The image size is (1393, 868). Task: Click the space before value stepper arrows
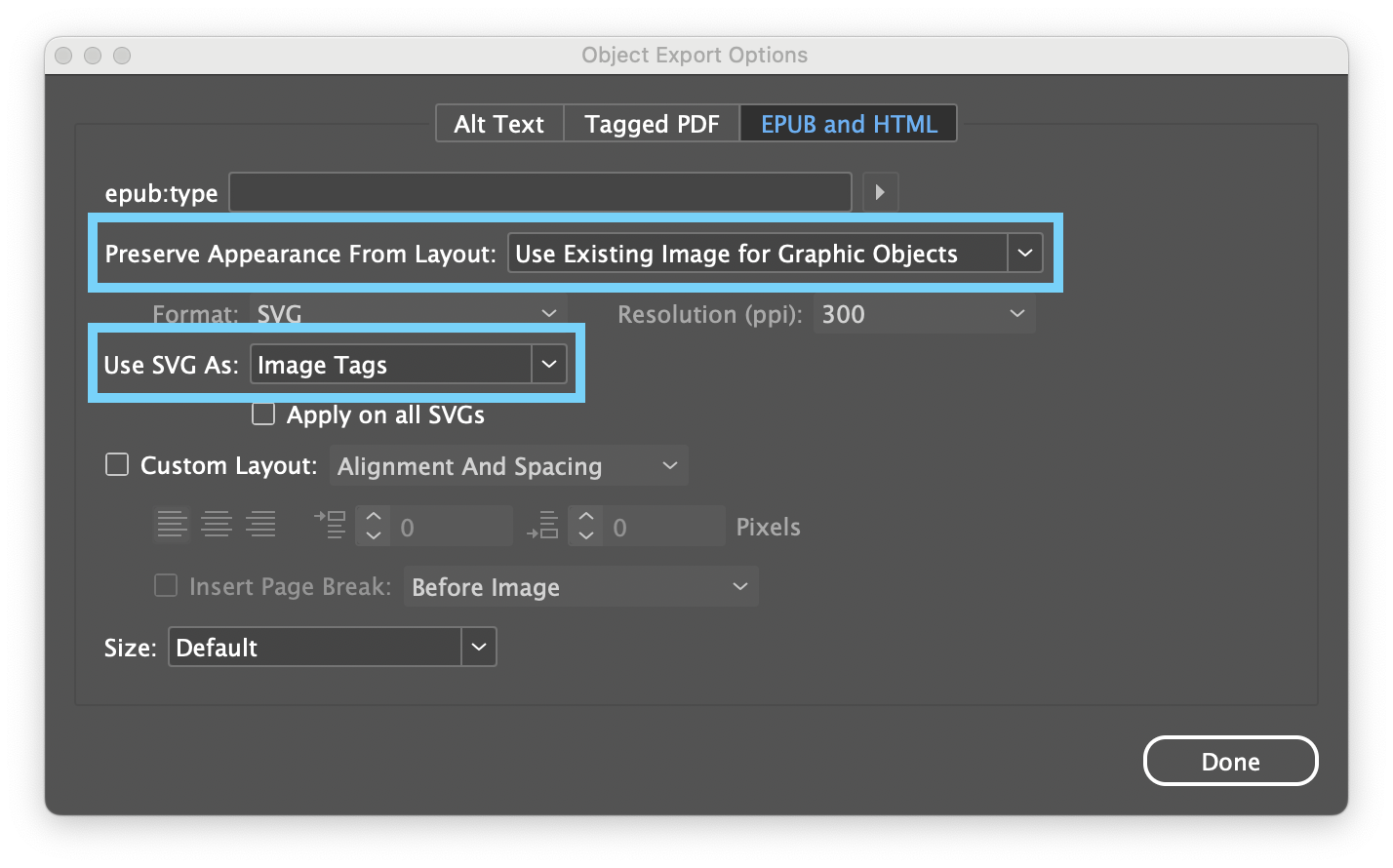coord(374,525)
